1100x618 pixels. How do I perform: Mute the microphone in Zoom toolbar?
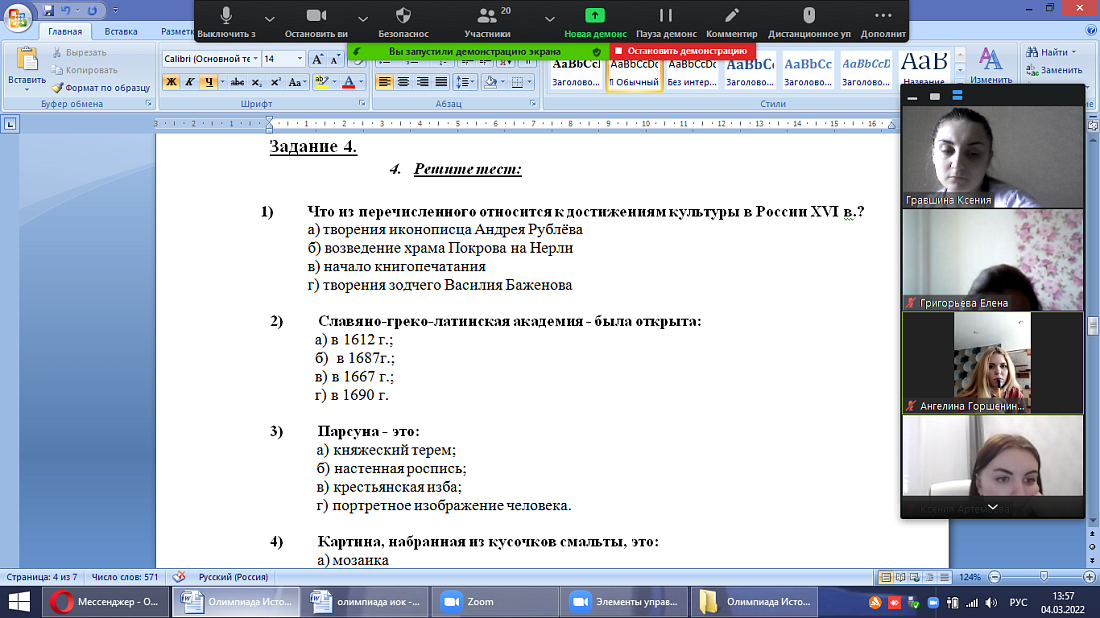coord(226,17)
